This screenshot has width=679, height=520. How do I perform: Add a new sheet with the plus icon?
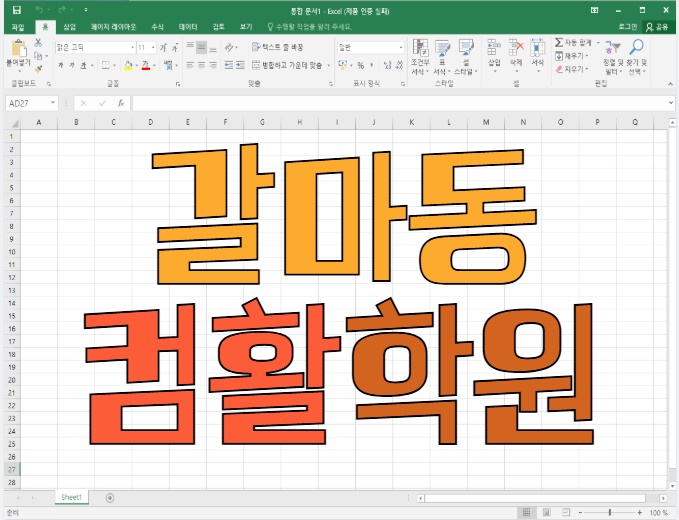coord(110,498)
